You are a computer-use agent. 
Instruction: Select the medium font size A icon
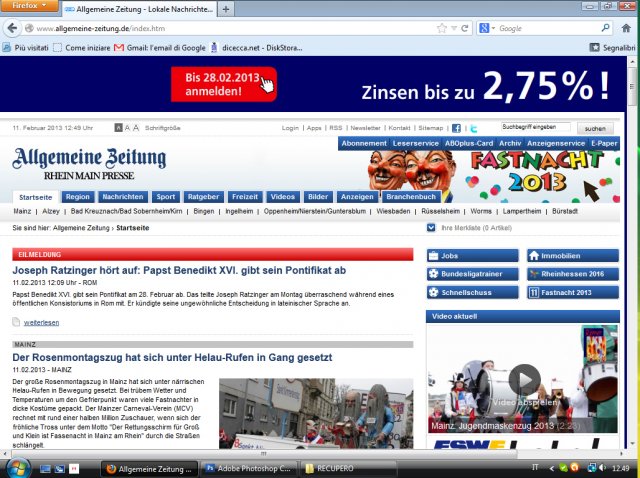(x=127, y=128)
